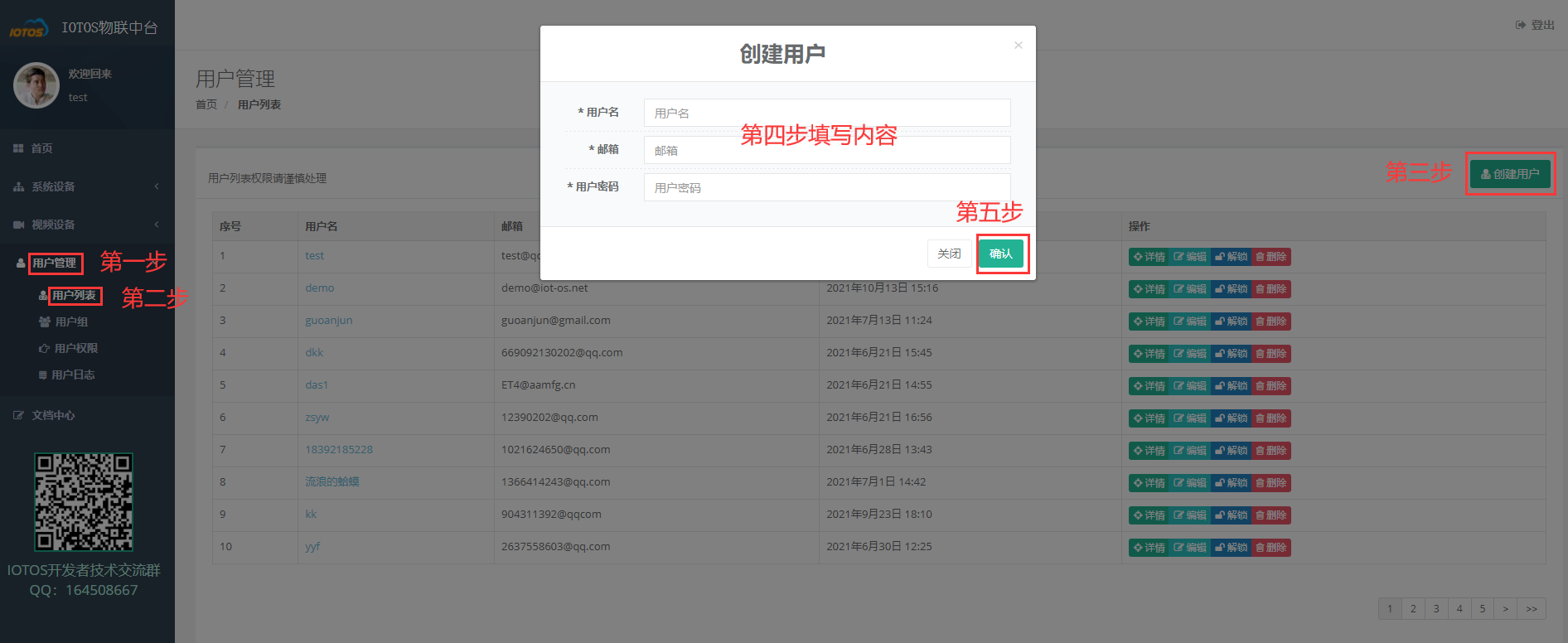Click 详情 for user kk
This screenshot has width=1568, height=643.
(1149, 515)
